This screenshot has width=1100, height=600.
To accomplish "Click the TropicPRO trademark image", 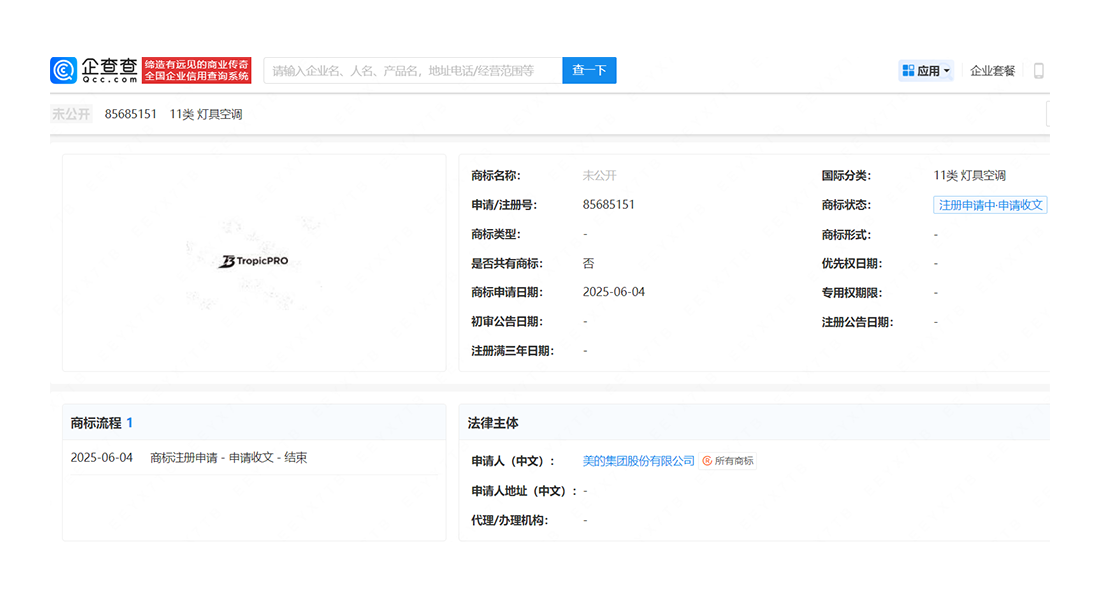I will pos(254,261).
